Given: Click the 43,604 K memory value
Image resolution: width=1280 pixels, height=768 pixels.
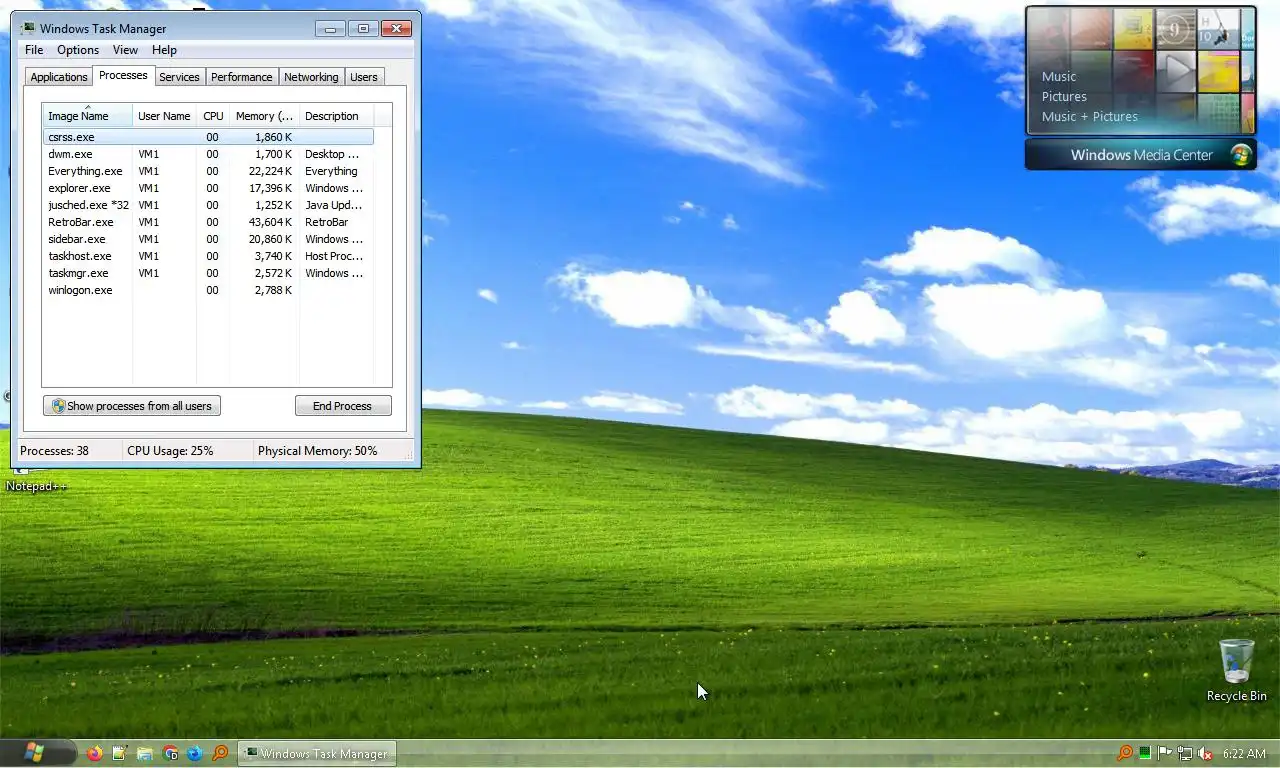Looking at the screenshot, I should tap(270, 222).
